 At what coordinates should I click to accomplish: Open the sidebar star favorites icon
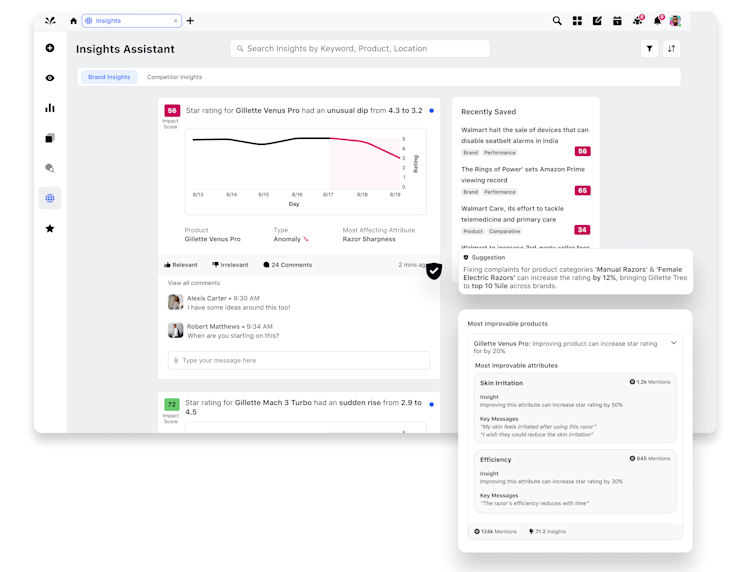pos(50,229)
